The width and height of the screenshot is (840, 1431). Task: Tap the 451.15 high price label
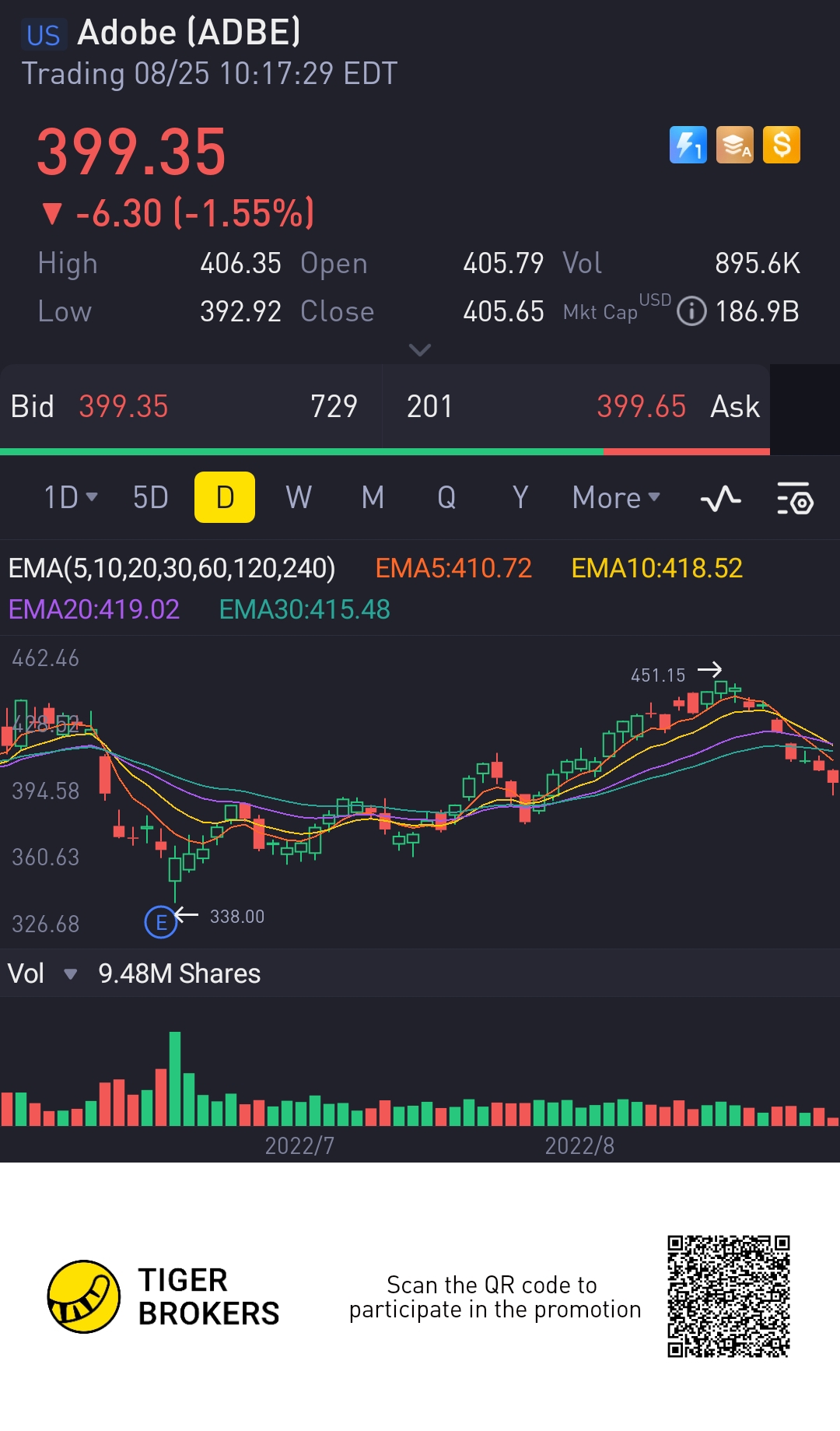tap(658, 675)
